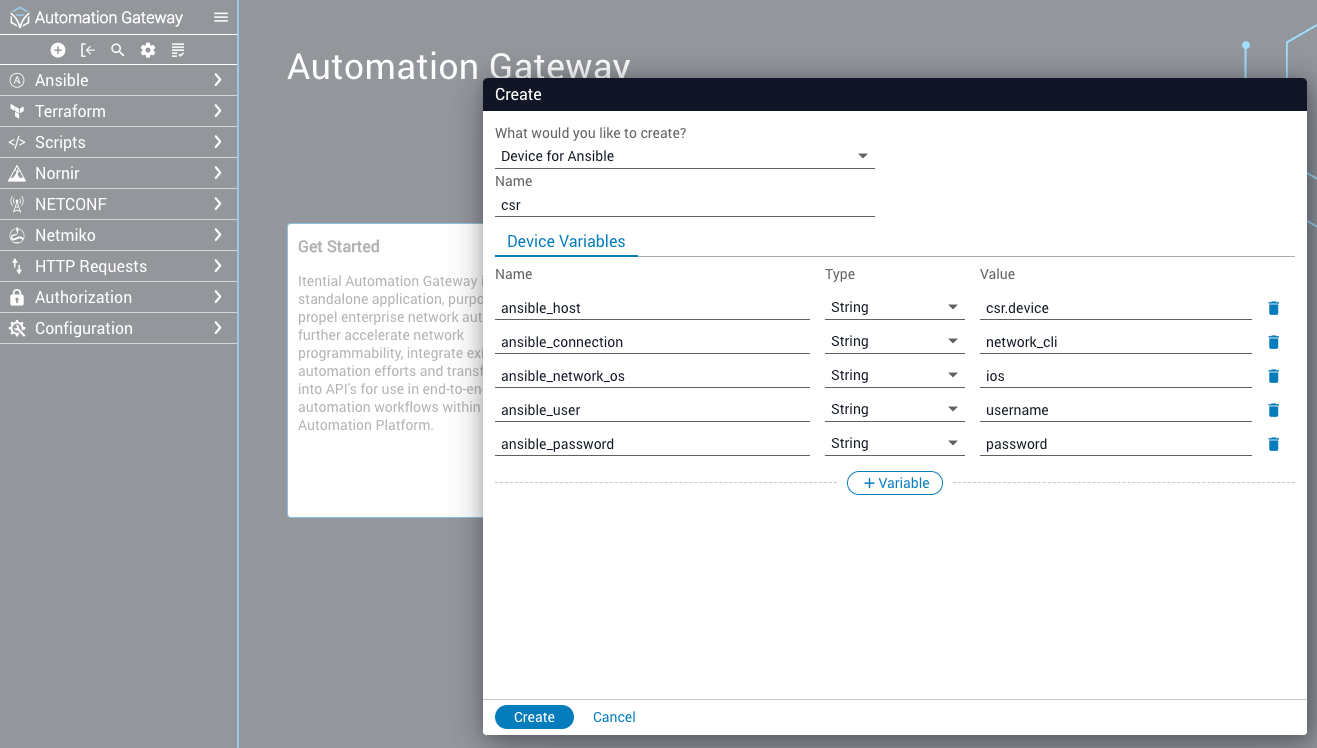Expand the HTTP Requests sidebar item

tap(118, 266)
